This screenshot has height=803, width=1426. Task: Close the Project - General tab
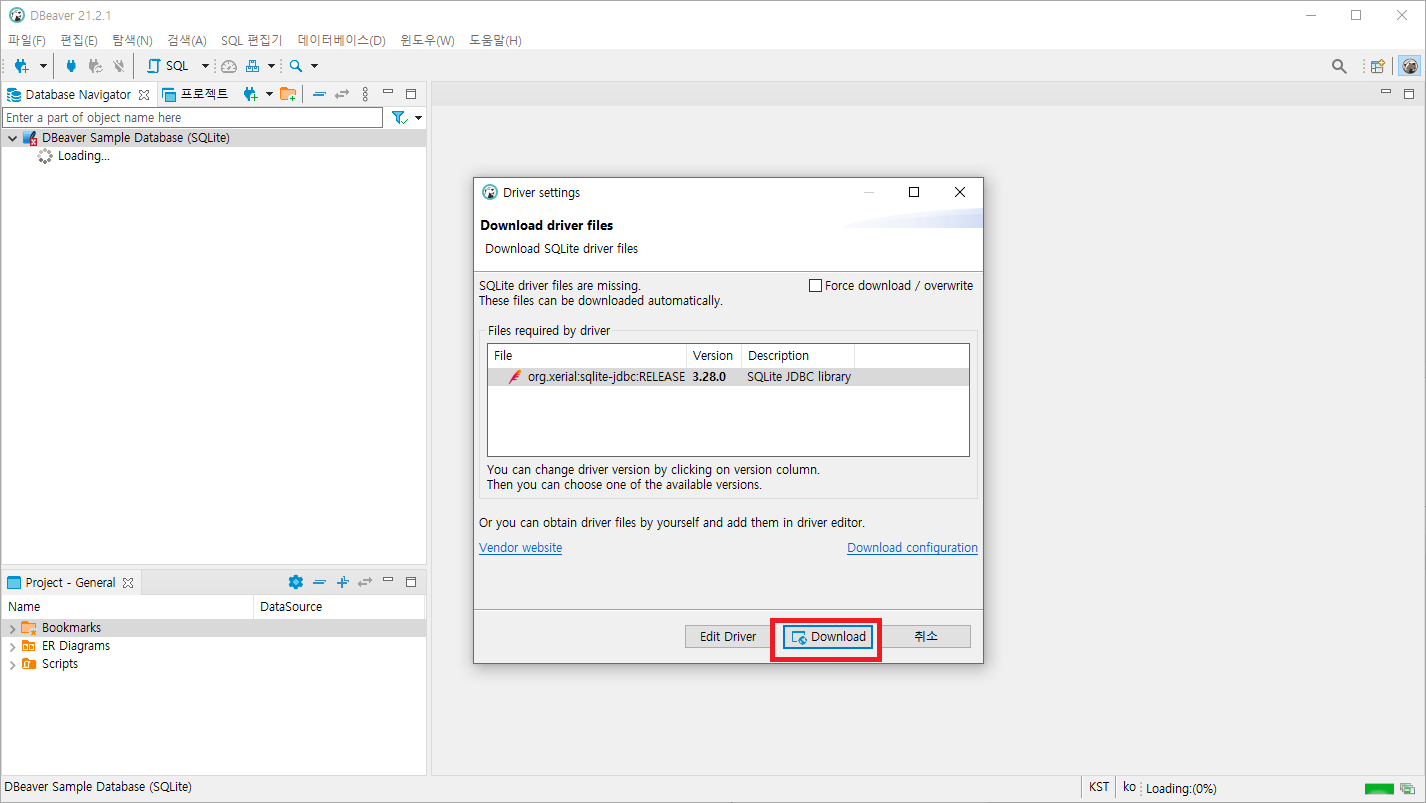[x=128, y=583]
